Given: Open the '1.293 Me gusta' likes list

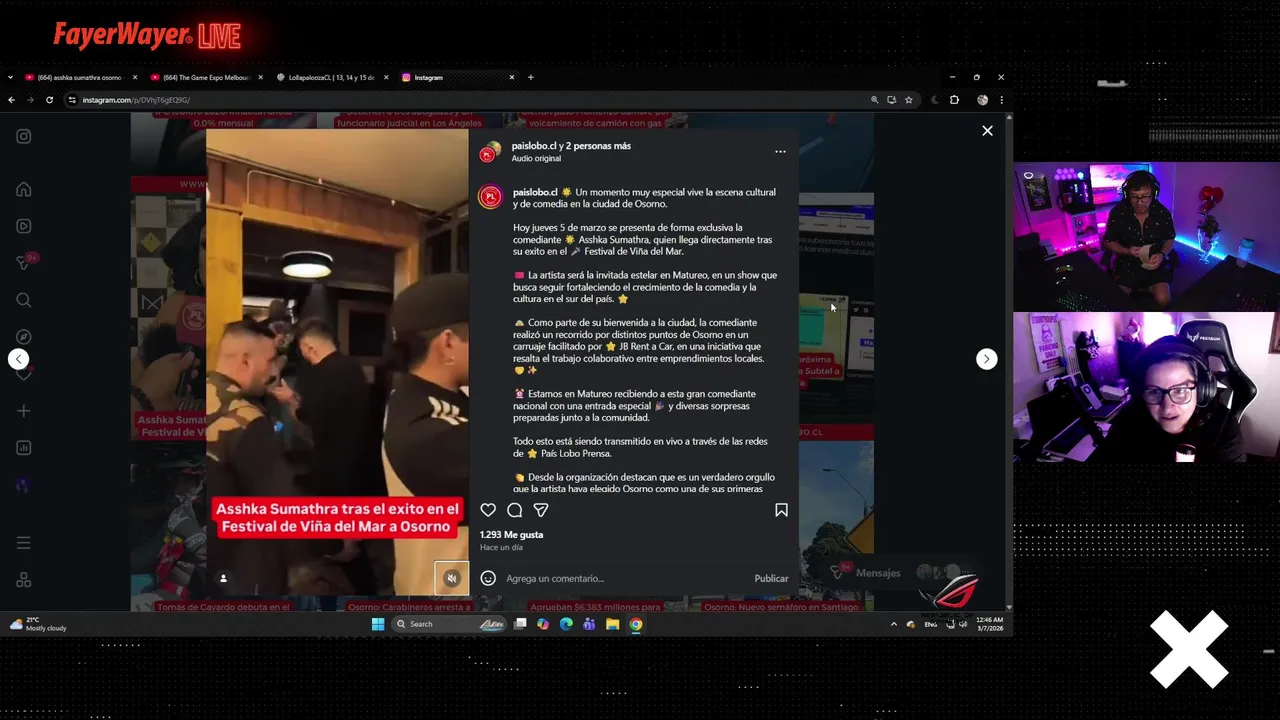Looking at the screenshot, I should [511, 535].
